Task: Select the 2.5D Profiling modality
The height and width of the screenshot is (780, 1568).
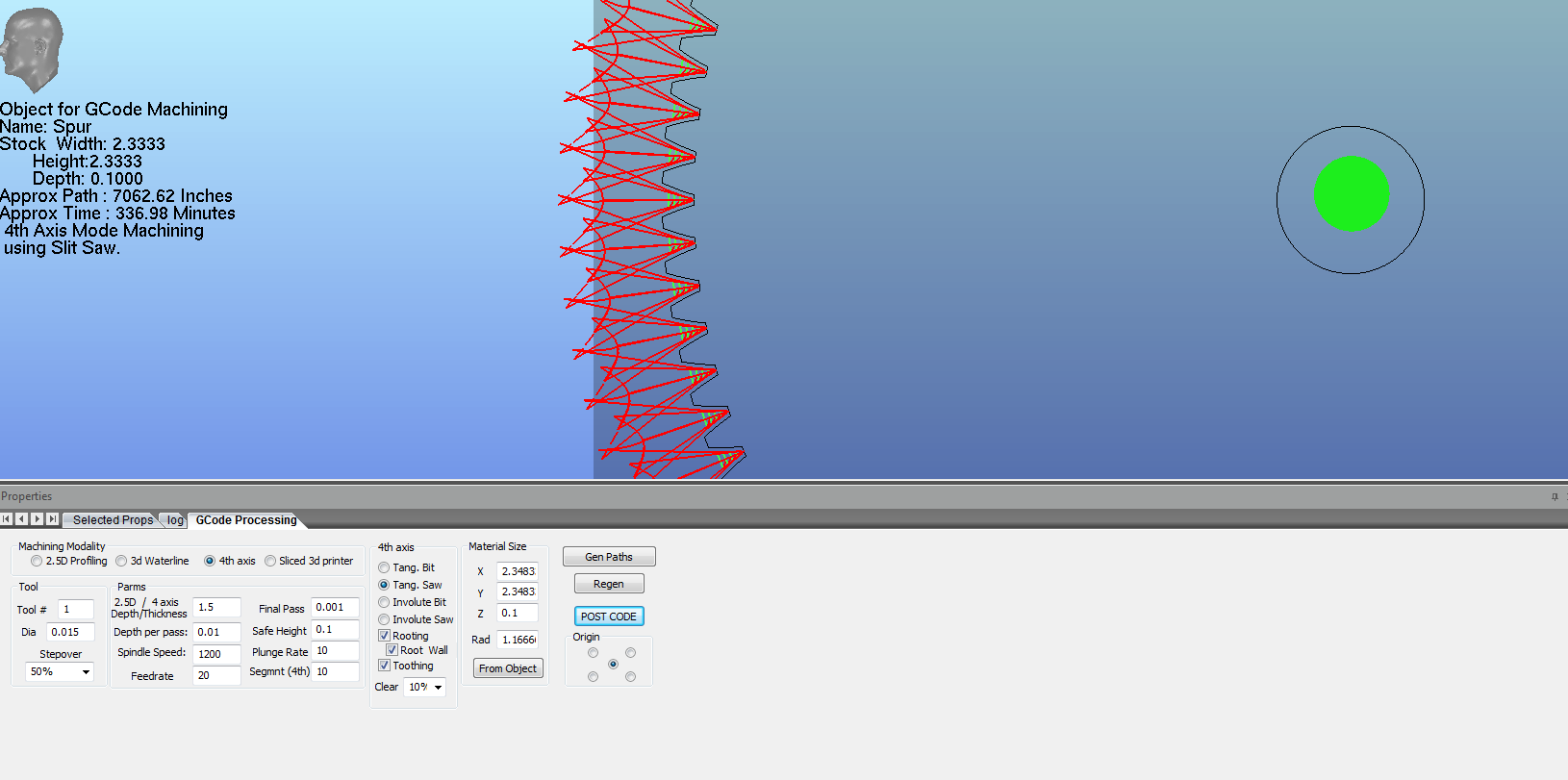Action: [37, 561]
